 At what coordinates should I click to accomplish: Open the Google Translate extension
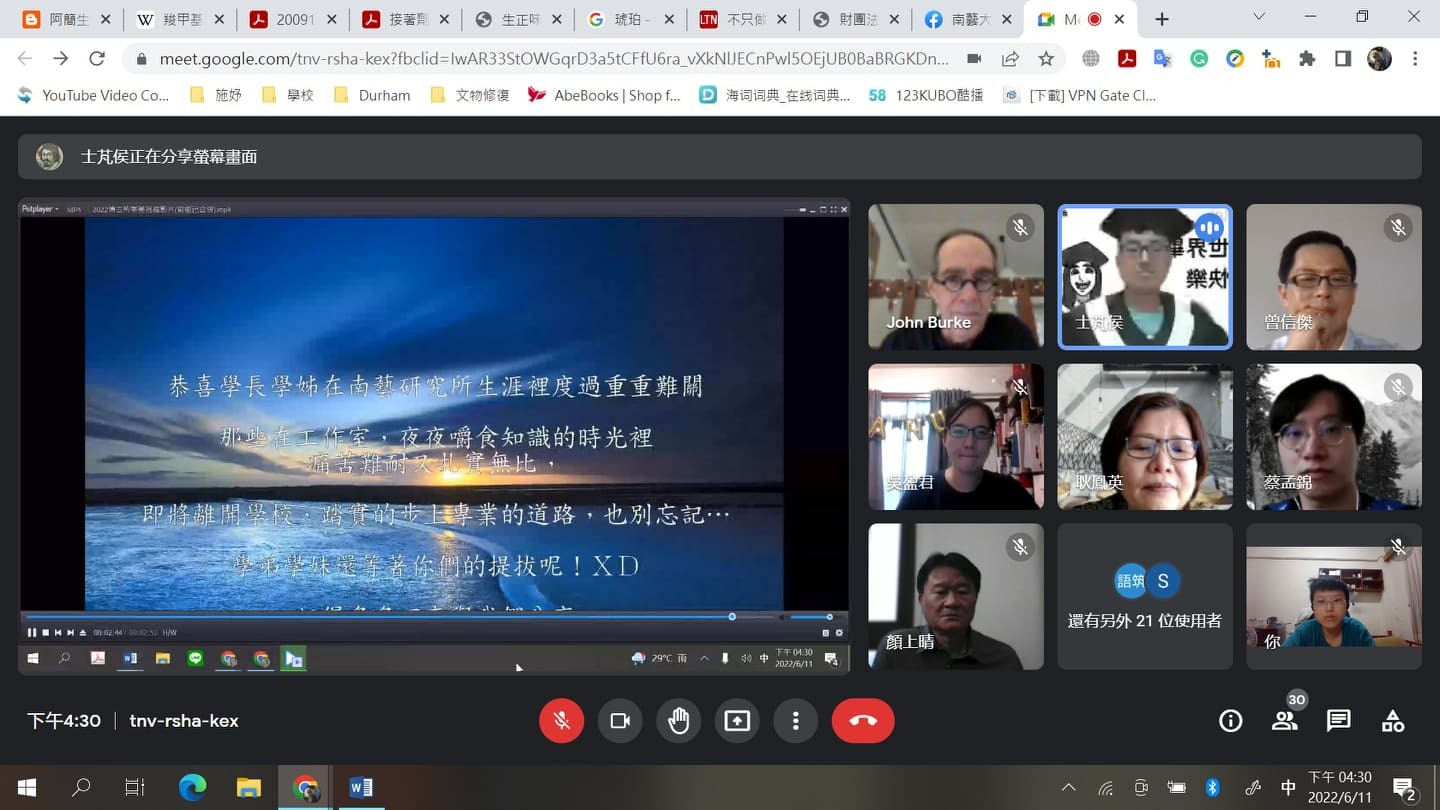[x=1163, y=59]
